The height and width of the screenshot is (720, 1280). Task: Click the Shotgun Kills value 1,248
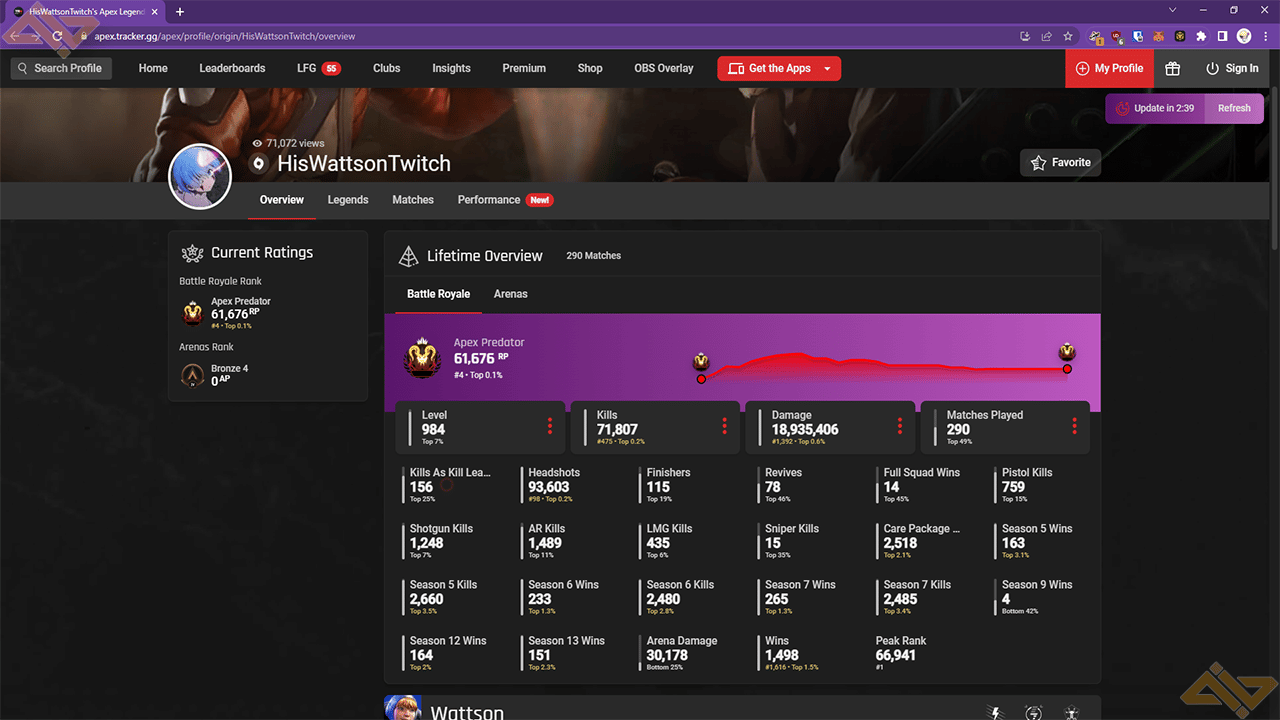[427, 543]
